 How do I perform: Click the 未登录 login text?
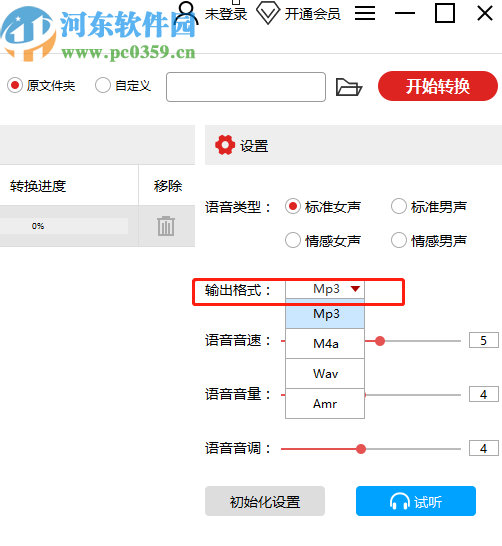tap(226, 14)
